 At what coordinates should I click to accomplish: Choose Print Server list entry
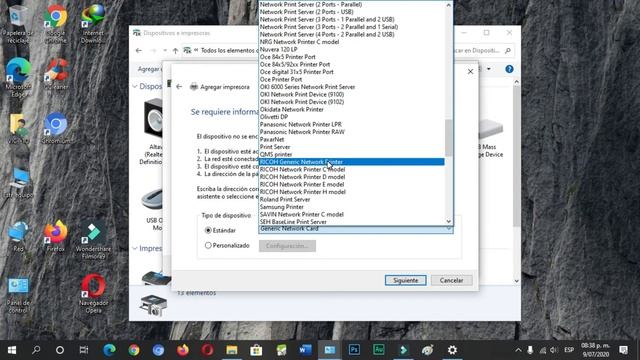351,147
